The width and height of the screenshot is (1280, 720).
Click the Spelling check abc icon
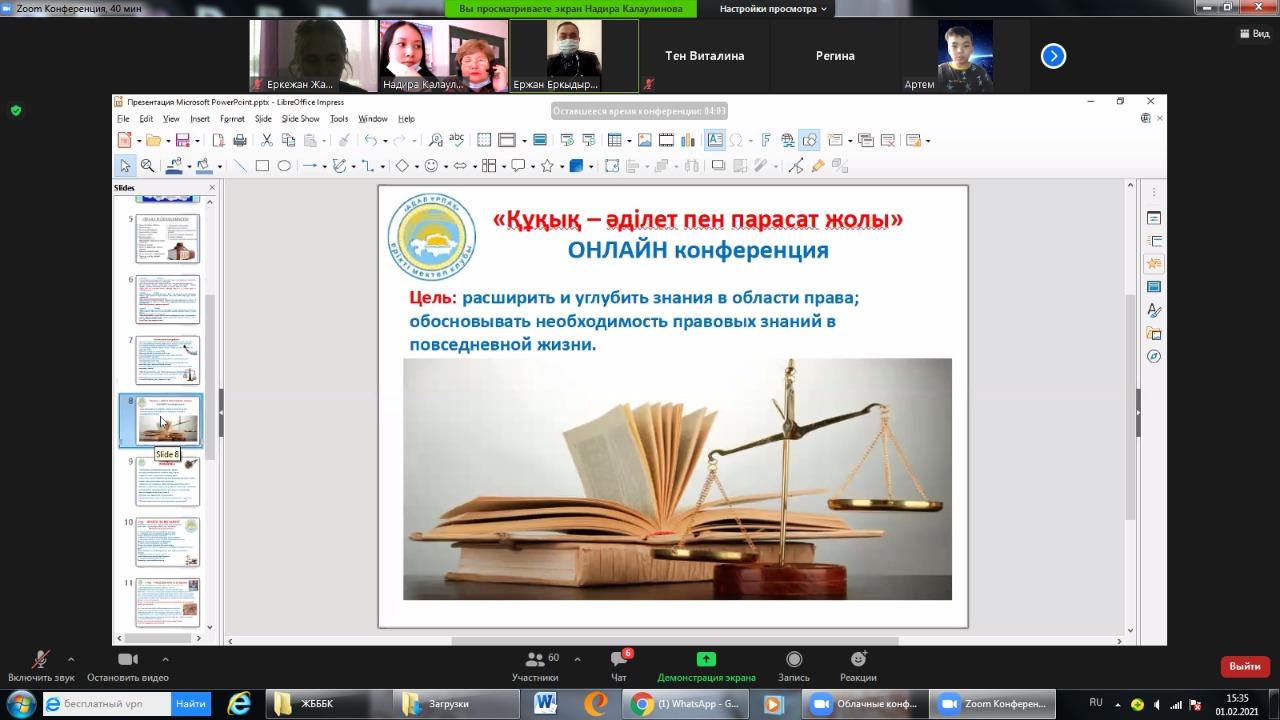[x=457, y=141]
